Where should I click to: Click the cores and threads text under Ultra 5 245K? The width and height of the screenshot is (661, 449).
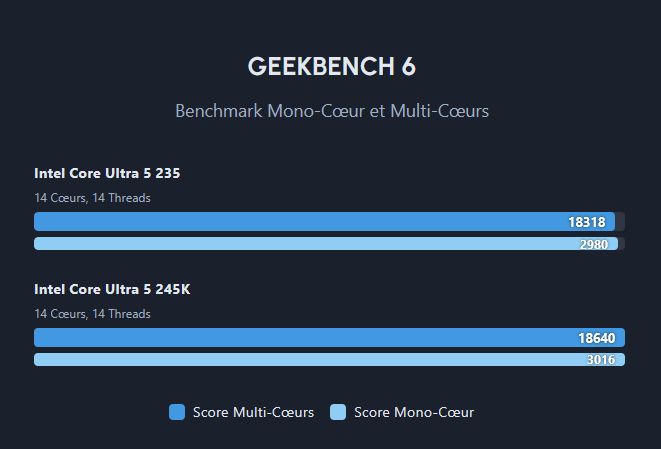(x=92, y=314)
